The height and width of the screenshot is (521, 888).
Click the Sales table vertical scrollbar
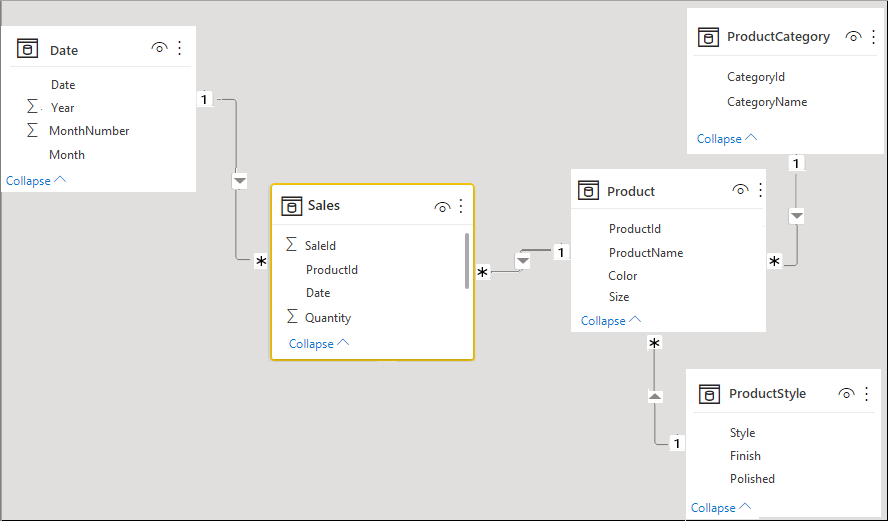[467, 260]
